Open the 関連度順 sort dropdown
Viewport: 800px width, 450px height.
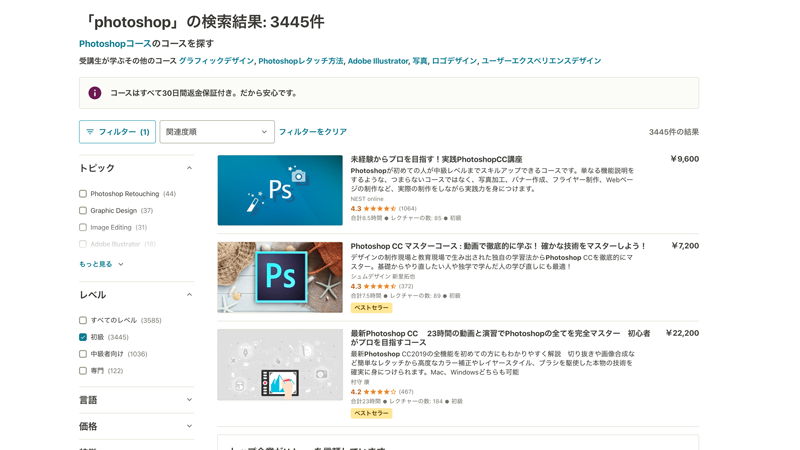coord(217,132)
